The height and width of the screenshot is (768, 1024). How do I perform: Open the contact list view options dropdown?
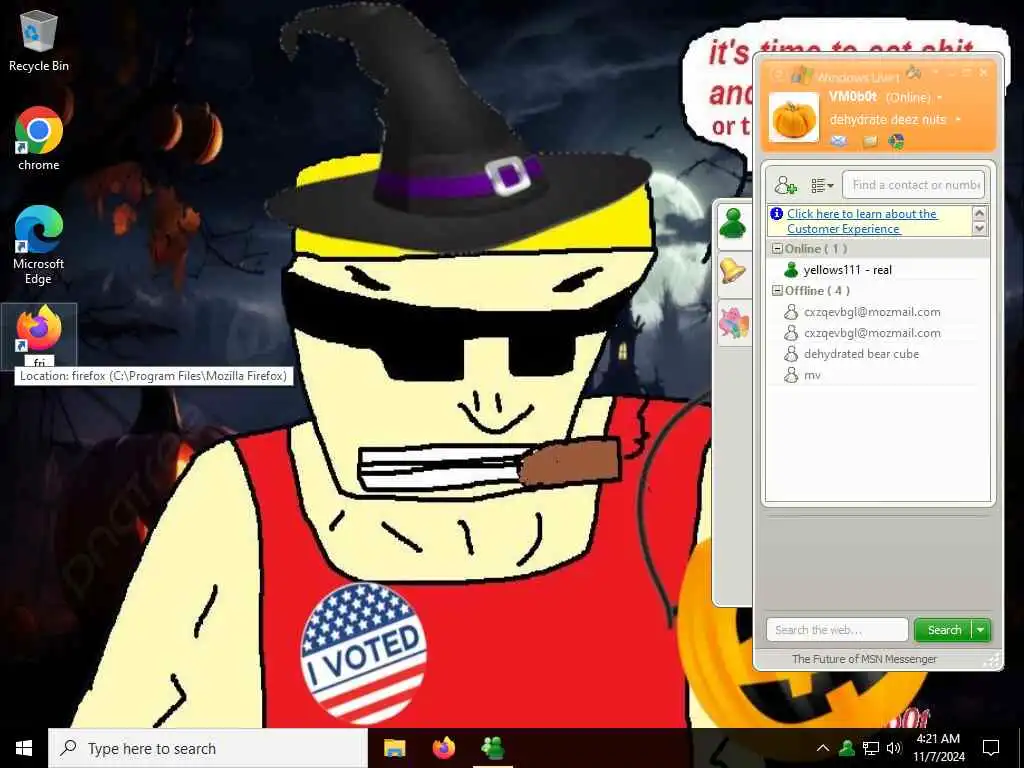click(x=822, y=186)
